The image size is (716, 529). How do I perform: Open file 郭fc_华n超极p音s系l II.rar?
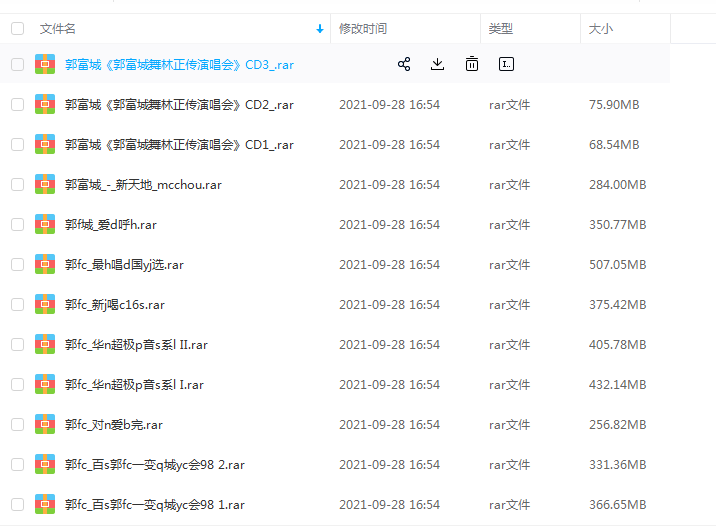point(136,344)
